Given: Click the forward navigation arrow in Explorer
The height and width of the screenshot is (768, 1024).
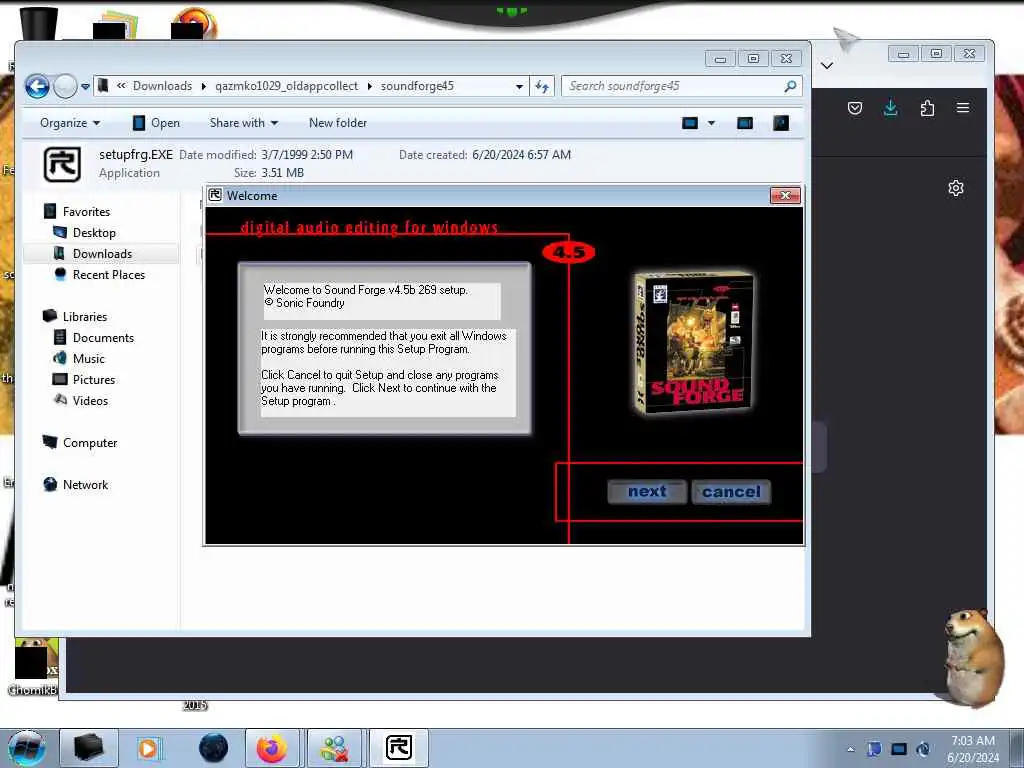Looking at the screenshot, I should 65,86.
